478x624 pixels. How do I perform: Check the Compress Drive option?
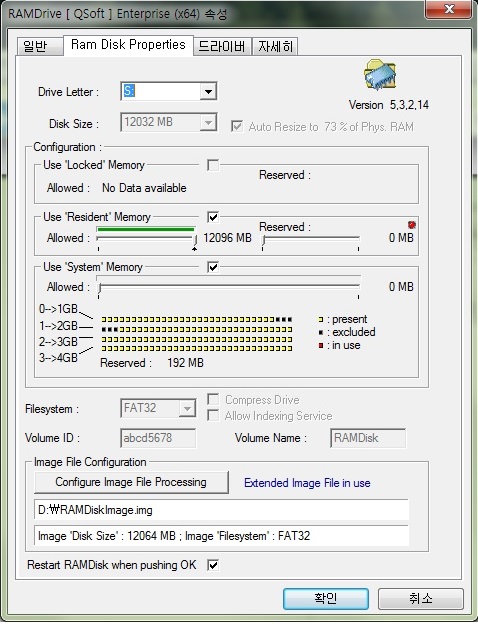click(213, 399)
